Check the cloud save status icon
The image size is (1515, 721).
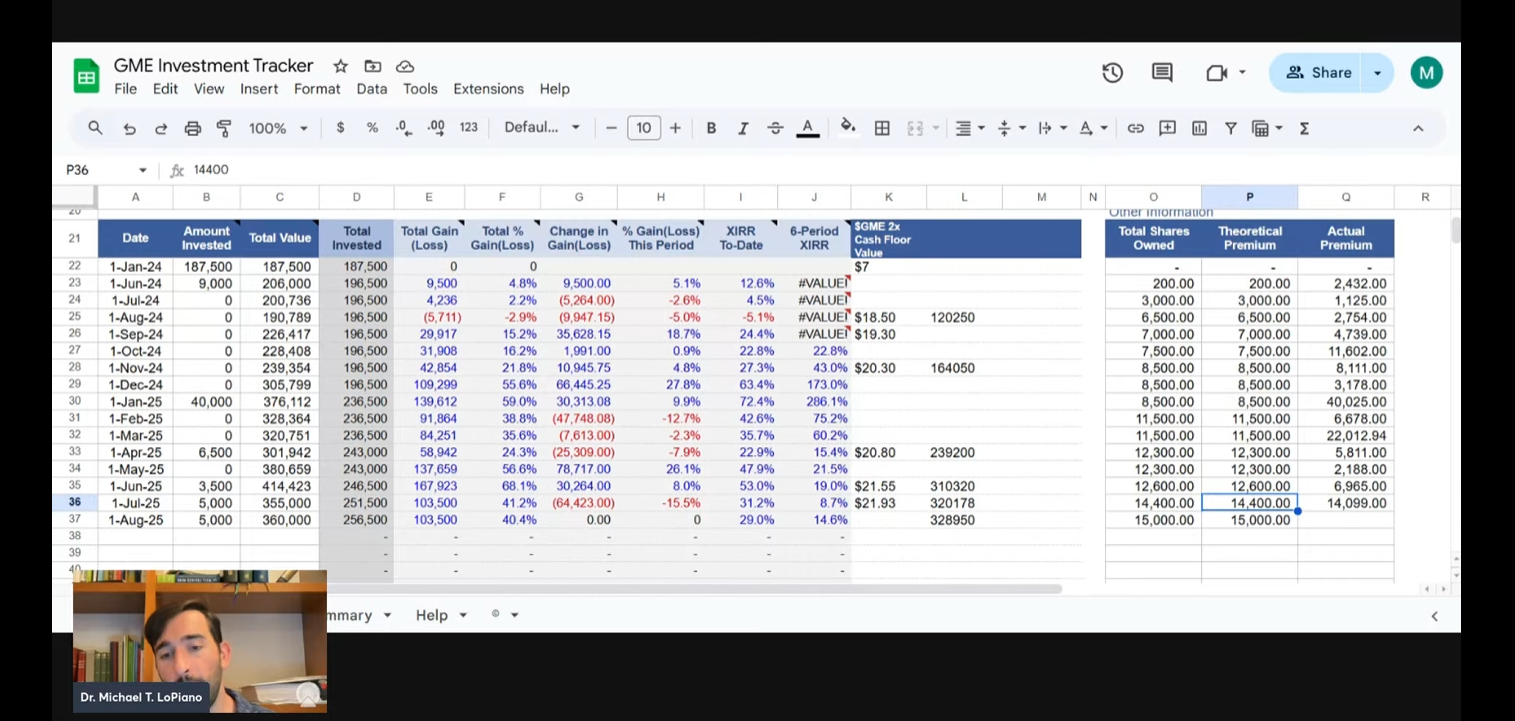(x=405, y=66)
